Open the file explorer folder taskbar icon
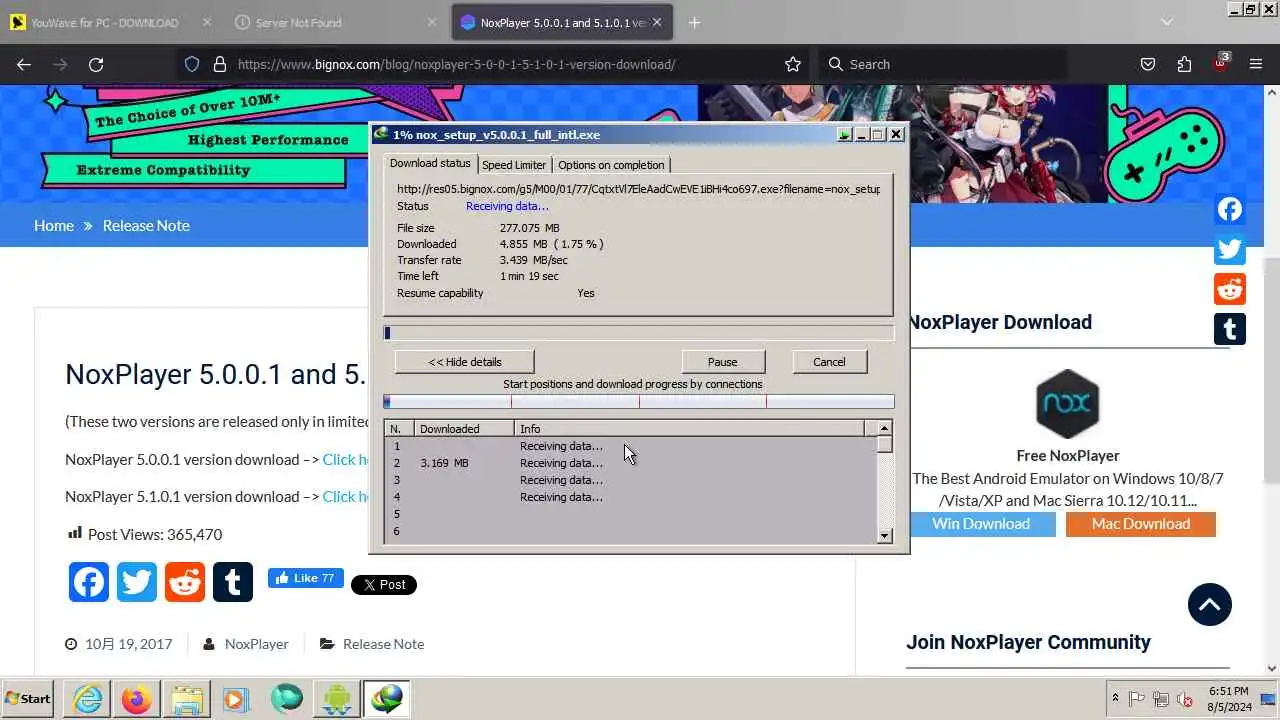The height and width of the screenshot is (720, 1280). [186, 699]
